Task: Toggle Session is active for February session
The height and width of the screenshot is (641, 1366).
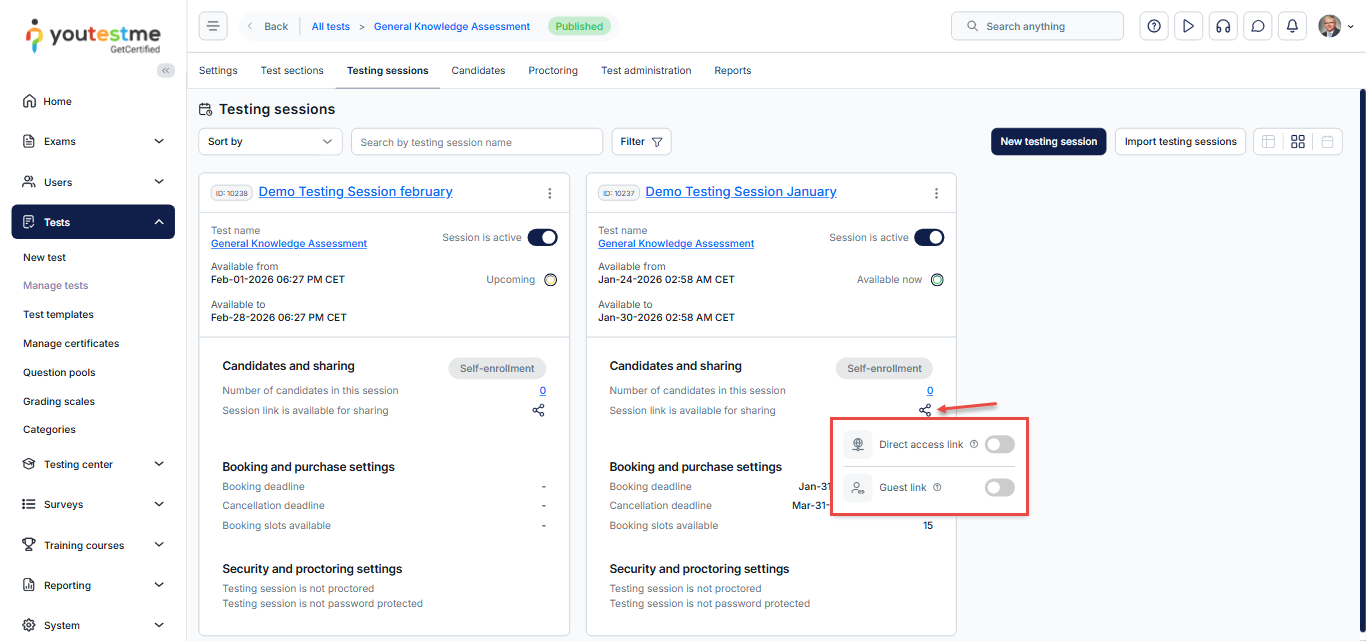Action: click(542, 237)
